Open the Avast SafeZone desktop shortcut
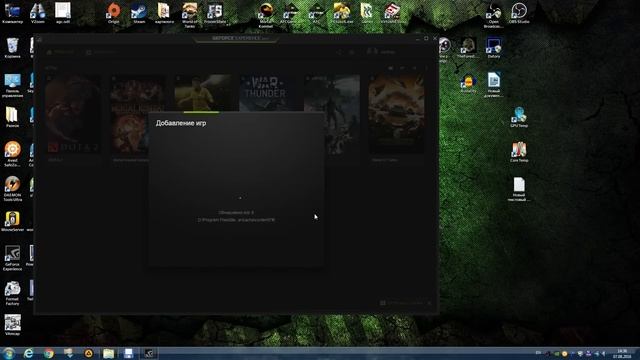 point(12,153)
